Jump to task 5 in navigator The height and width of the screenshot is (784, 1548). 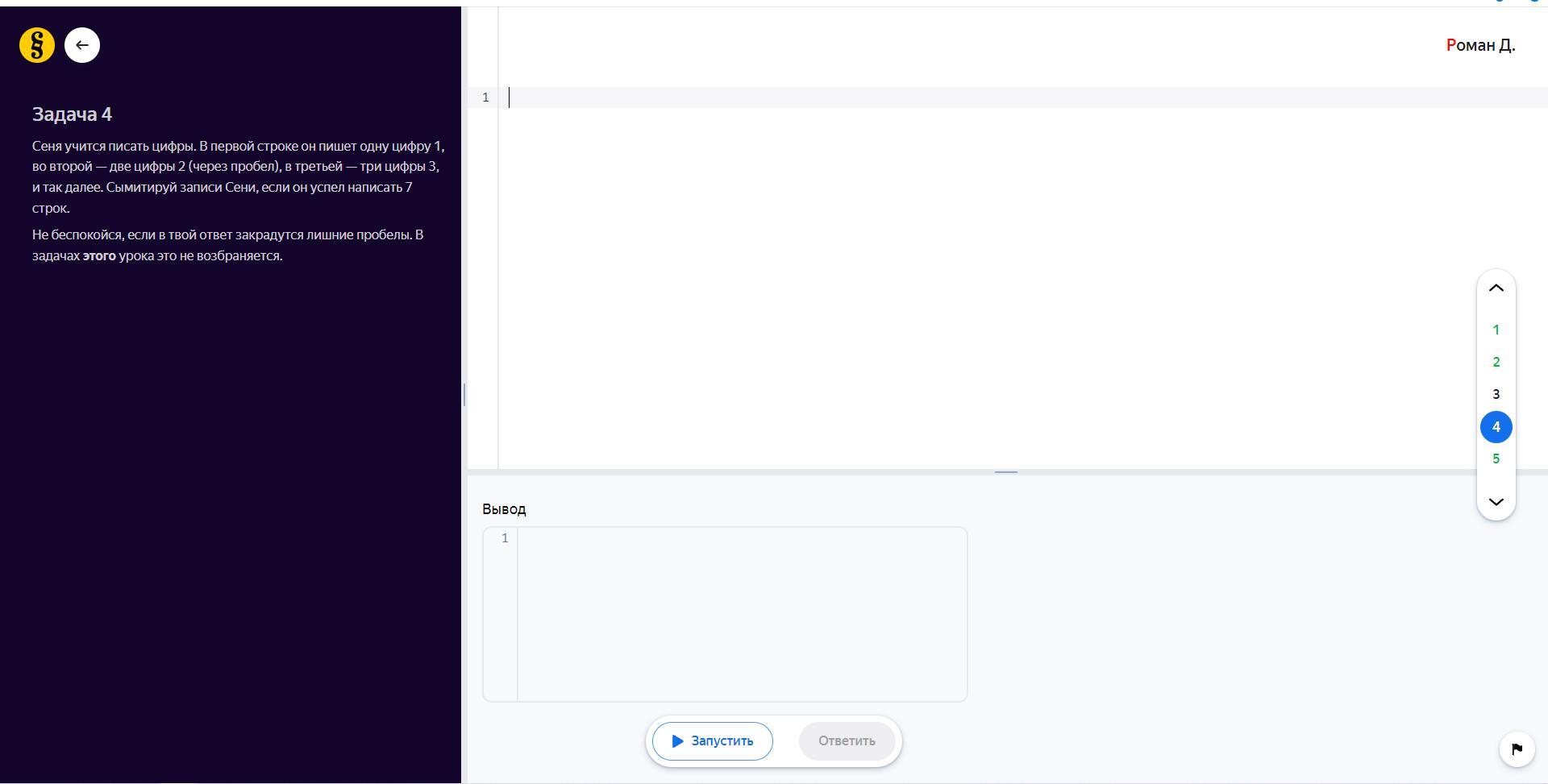tap(1496, 458)
